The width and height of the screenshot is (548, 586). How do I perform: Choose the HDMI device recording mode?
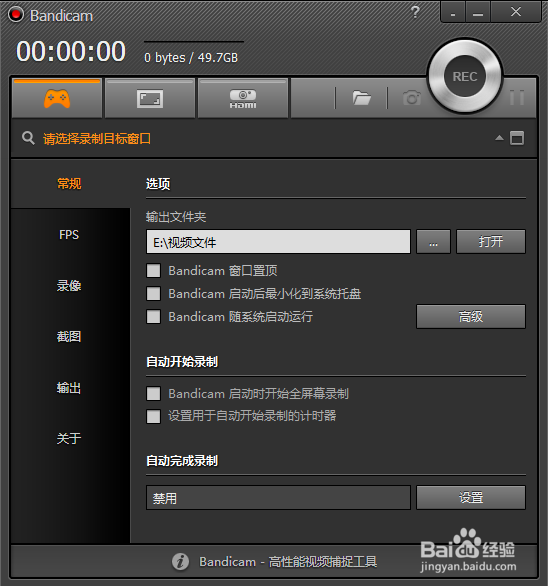243,99
